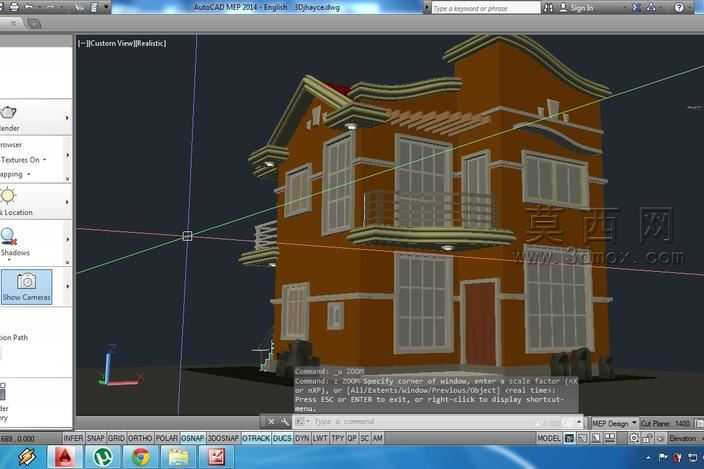
Task: Click the Shadows icon in the ribbon
Action: 8,237
